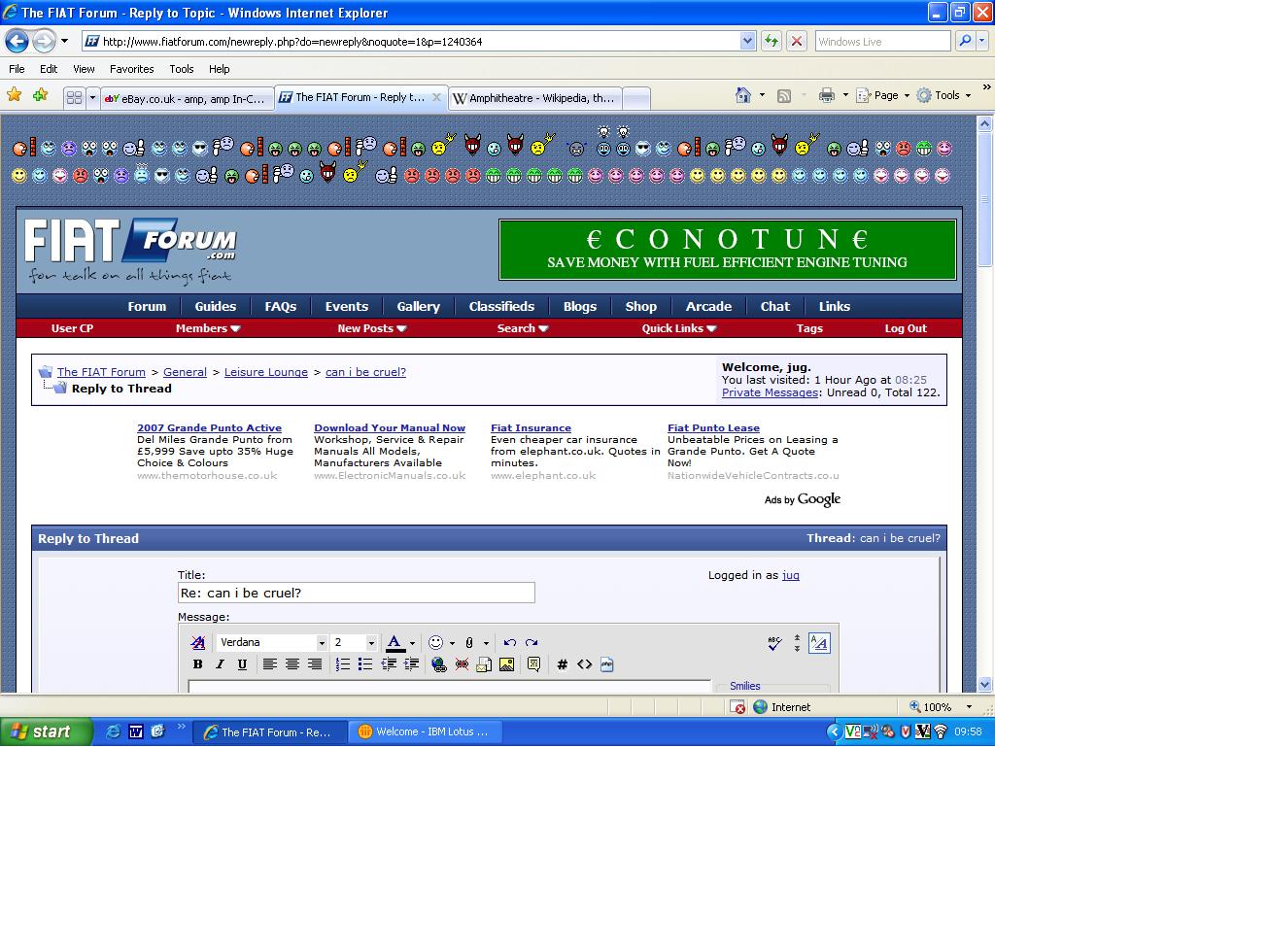The height and width of the screenshot is (952, 1269).
Task: Click the Log Out link
Action: tap(906, 328)
